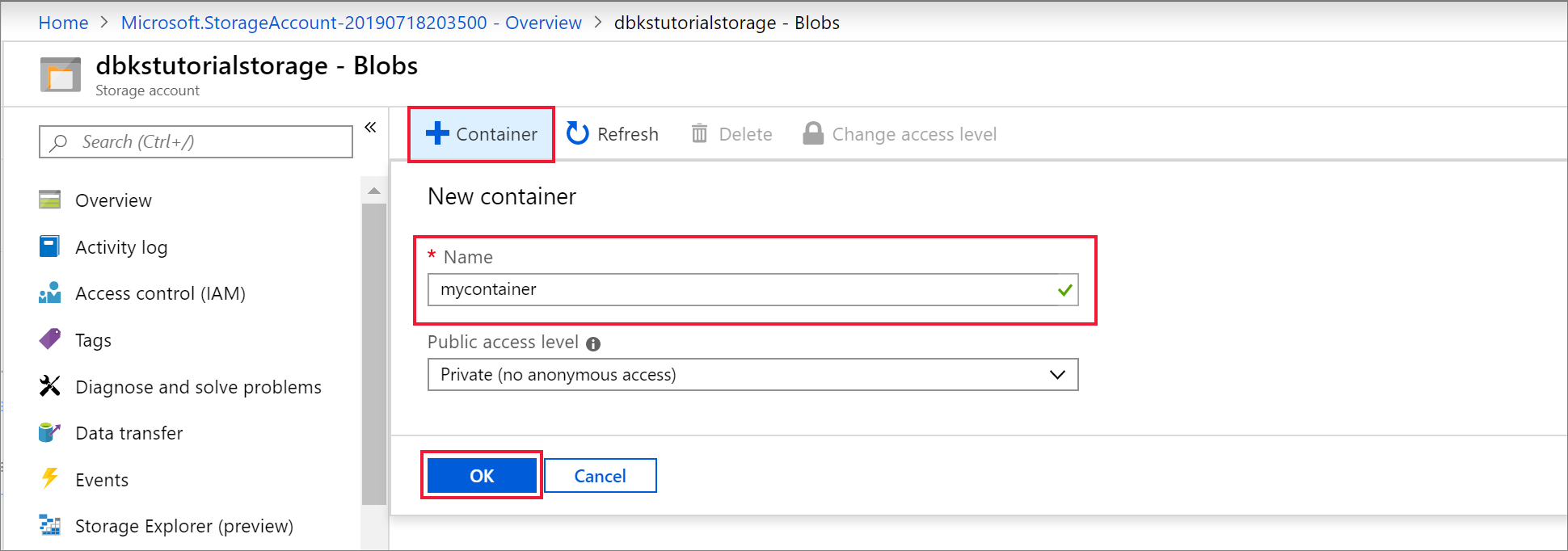
Task: Click the 'Change access level' toolbar text
Action: 914,134
